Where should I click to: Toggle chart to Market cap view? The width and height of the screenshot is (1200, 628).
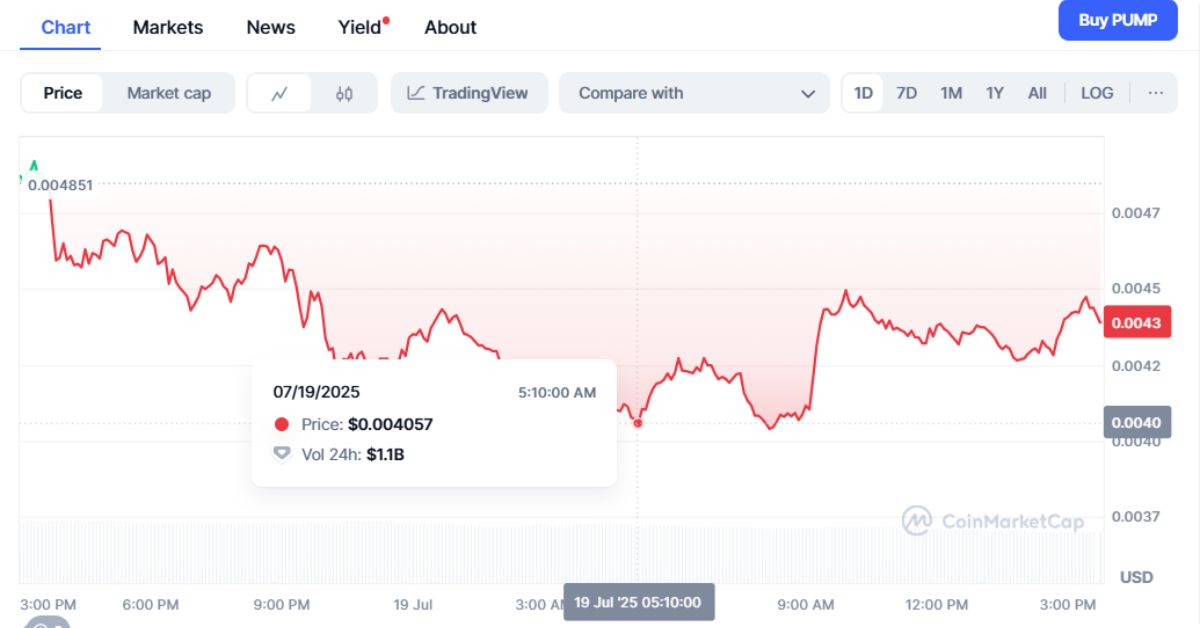[169, 93]
